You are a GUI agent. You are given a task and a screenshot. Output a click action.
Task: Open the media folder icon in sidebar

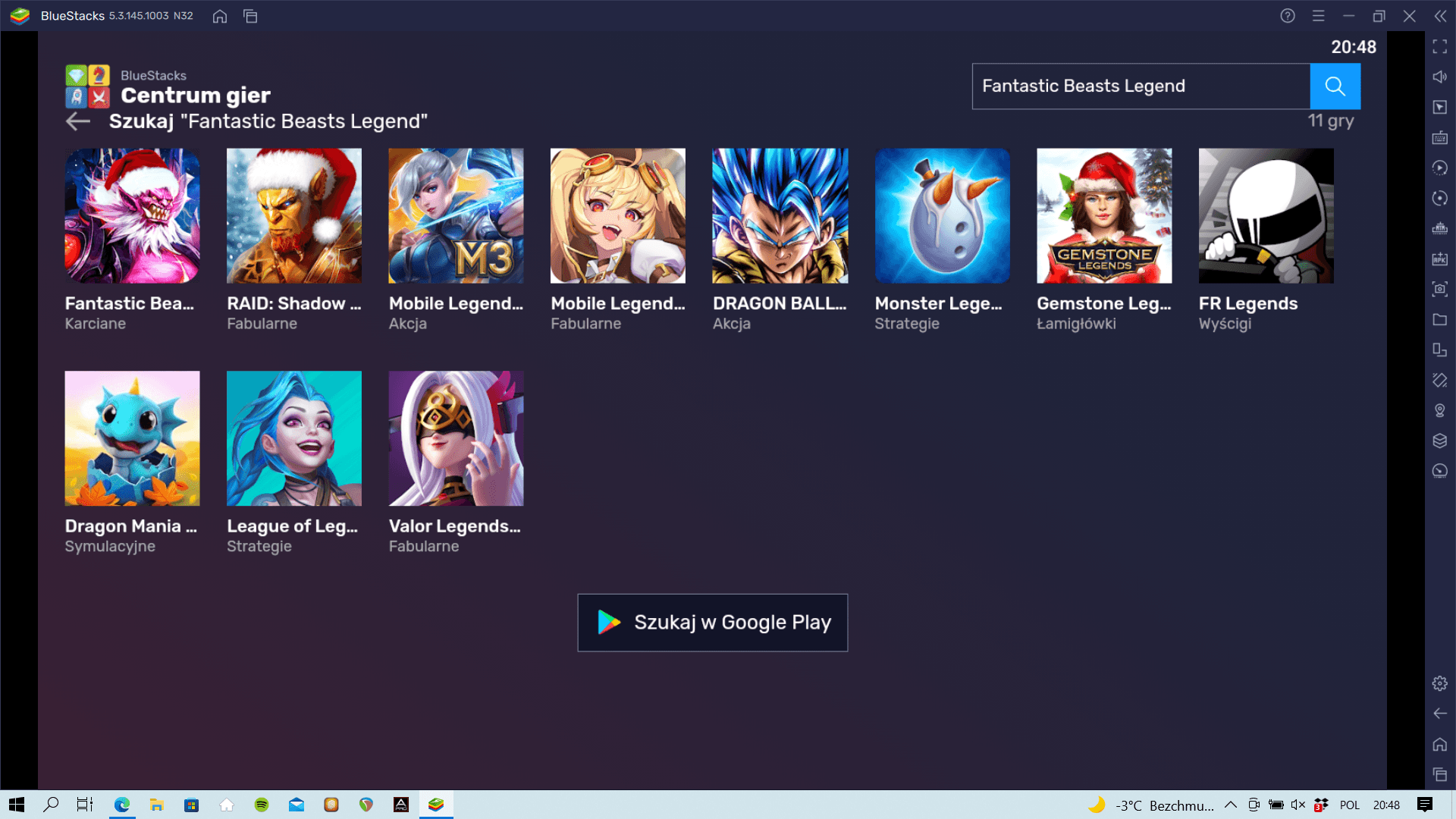1440,319
